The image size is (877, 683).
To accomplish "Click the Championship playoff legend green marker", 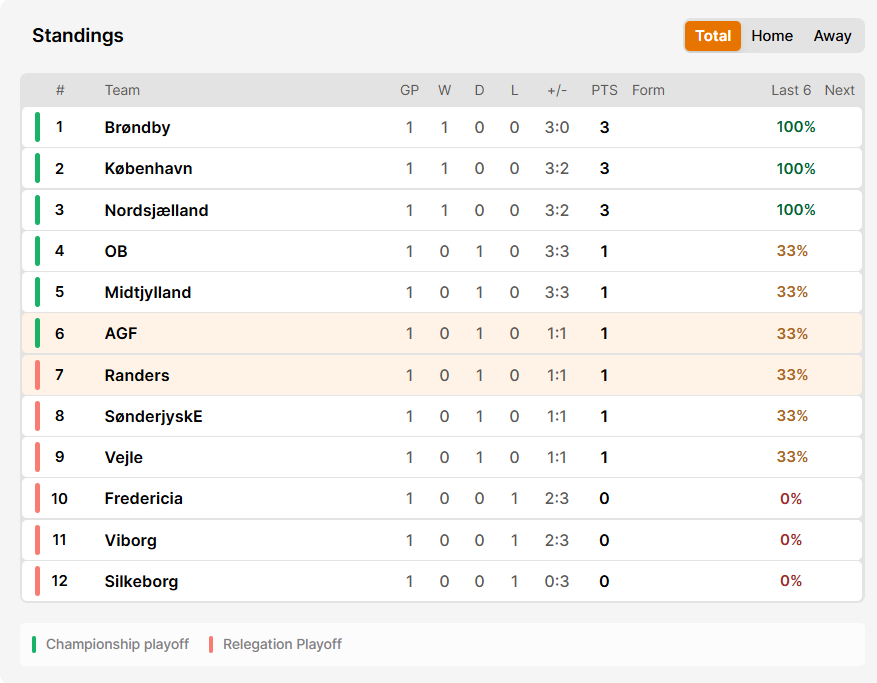I will pos(34,644).
